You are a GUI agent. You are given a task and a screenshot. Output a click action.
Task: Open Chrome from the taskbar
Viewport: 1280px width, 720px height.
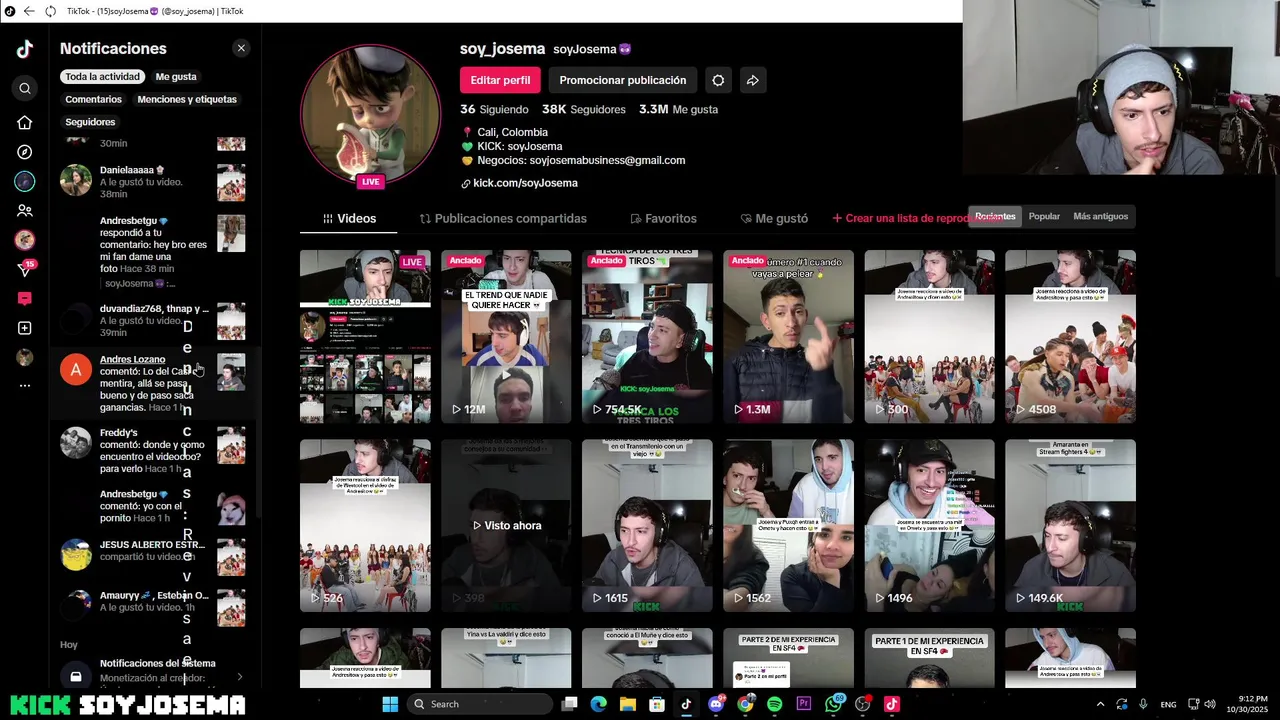[745, 704]
